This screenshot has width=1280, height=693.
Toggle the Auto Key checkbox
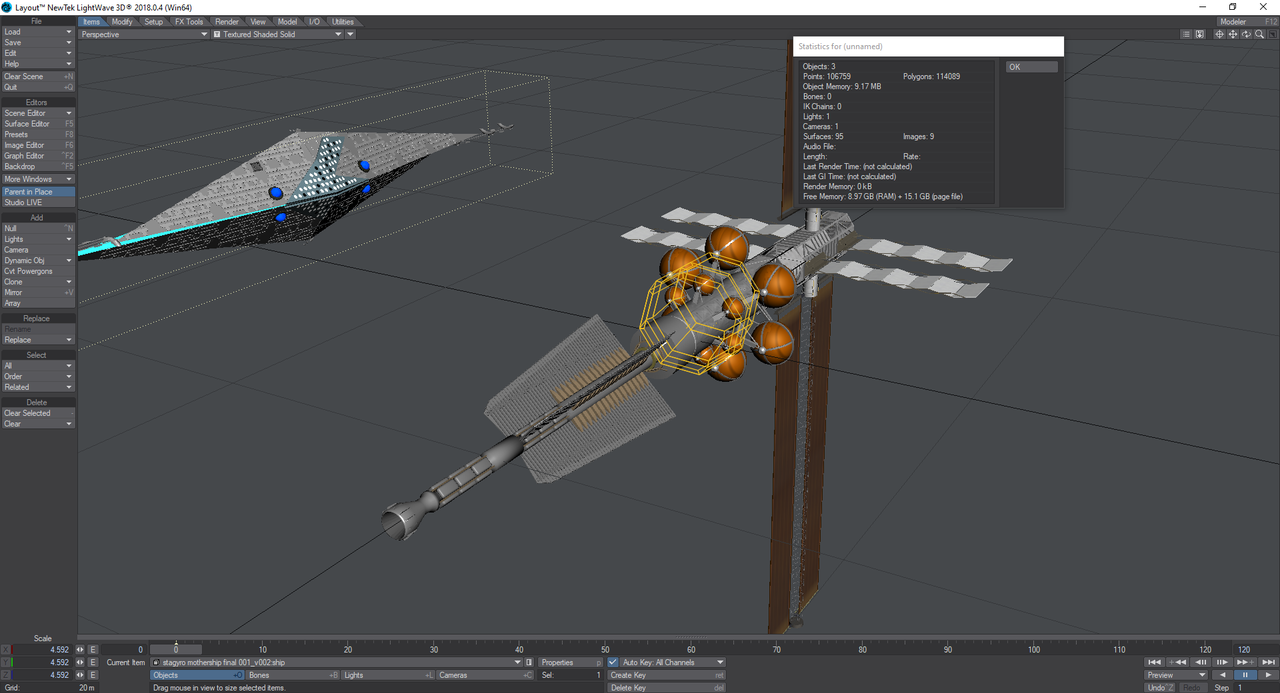pyautogui.click(x=613, y=662)
